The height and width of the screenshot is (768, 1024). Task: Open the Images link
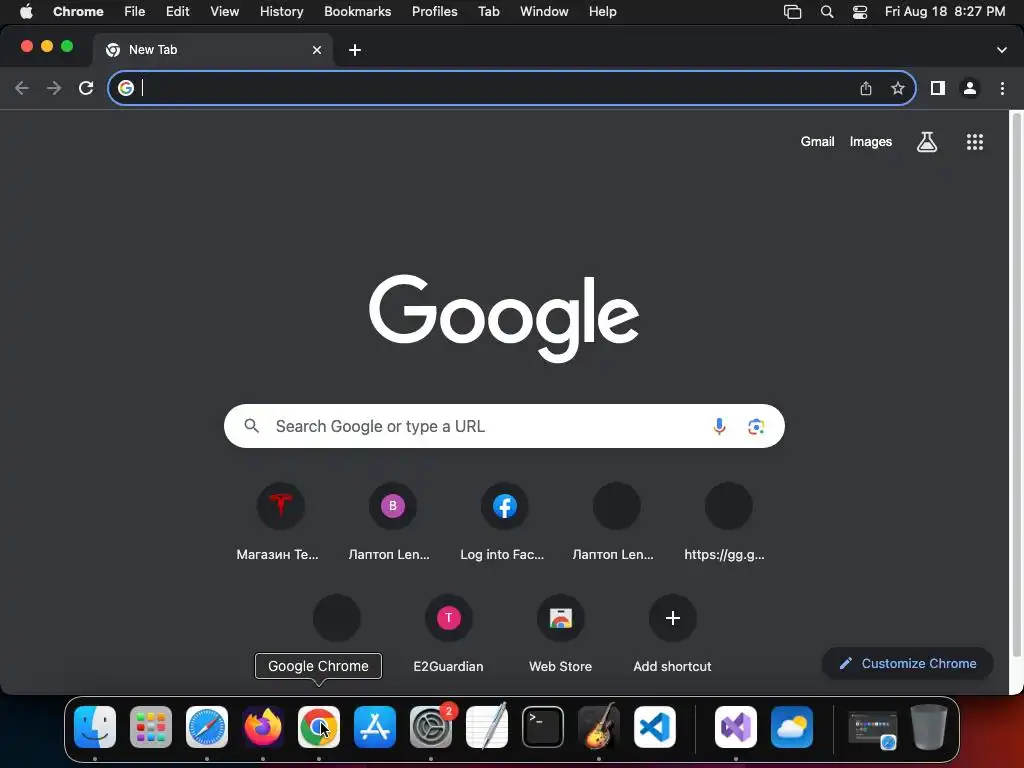click(871, 142)
